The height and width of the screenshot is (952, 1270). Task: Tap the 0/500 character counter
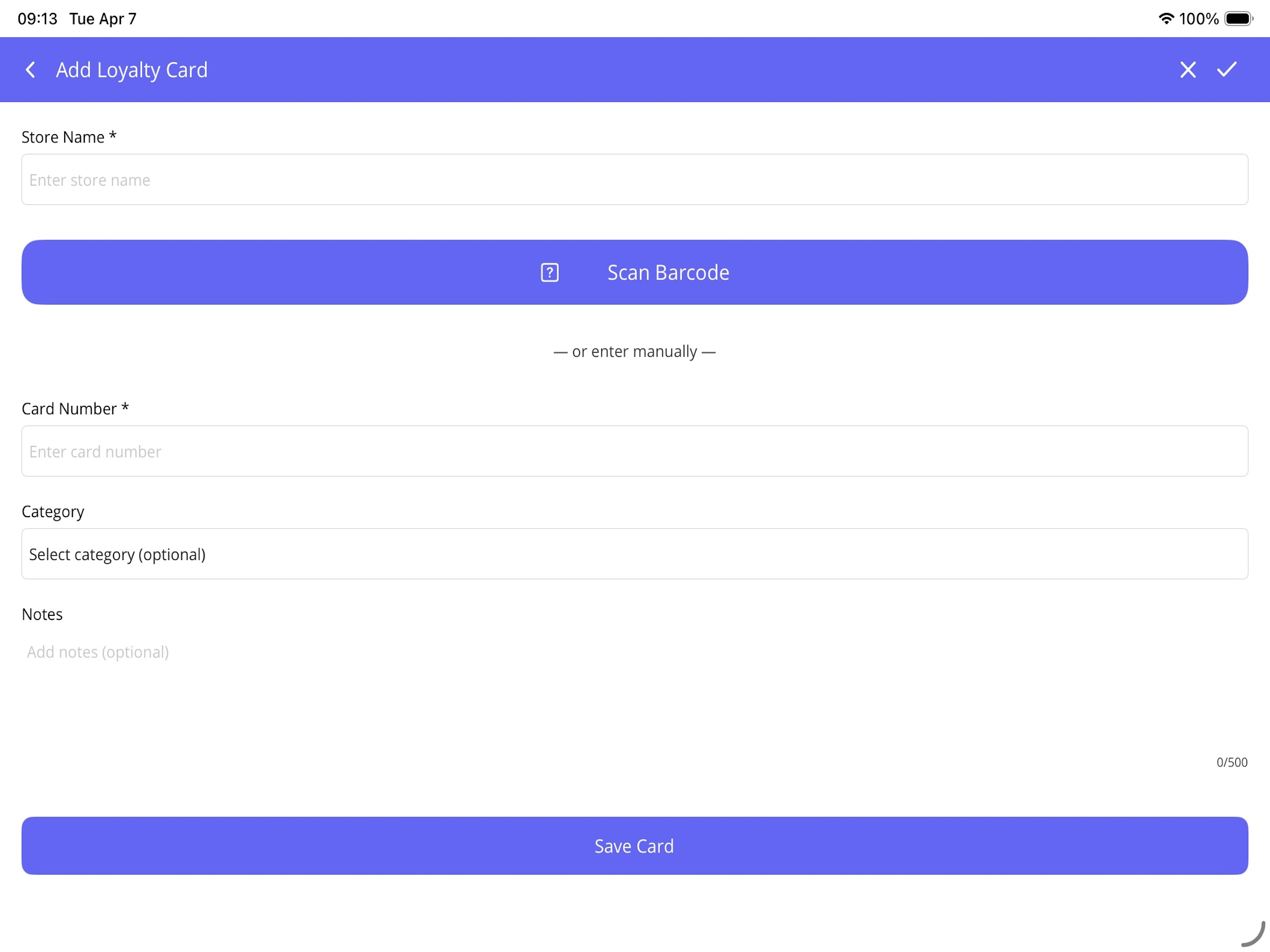point(1232,762)
